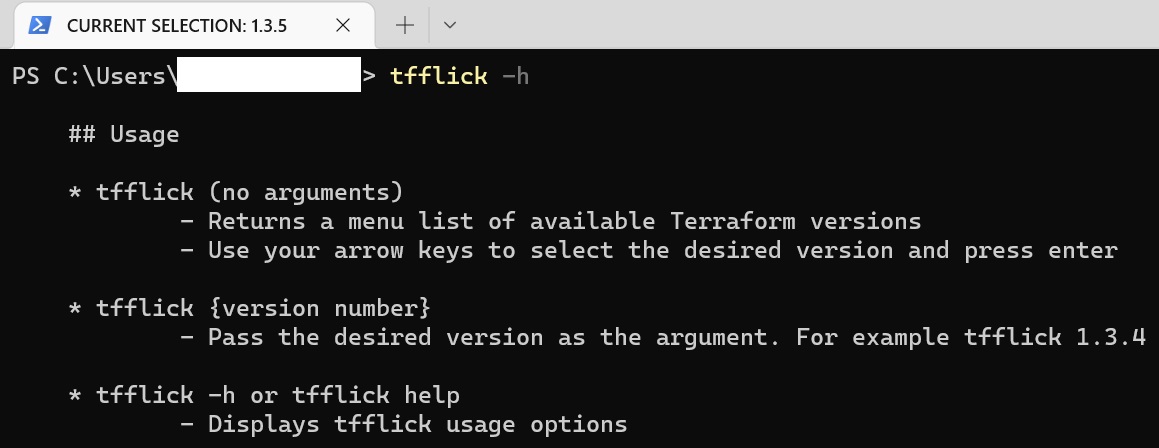Expand the new tab profile dropdown chevron

click(x=449, y=26)
